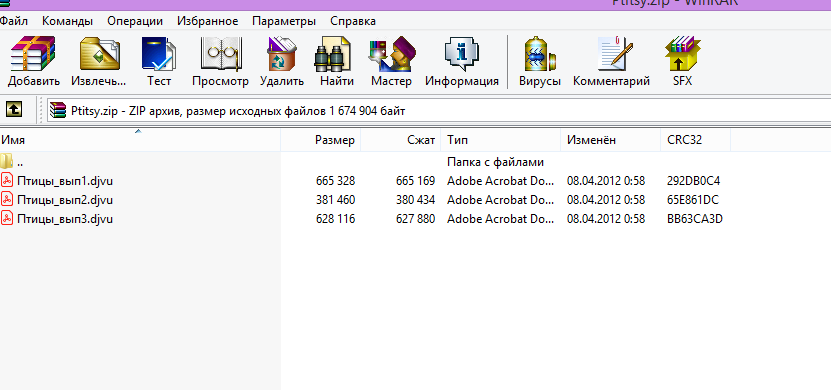Image resolution: width=831 pixels, height=390 pixels.
Task: Open the Команды menu
Action: [x=67, y=21]
